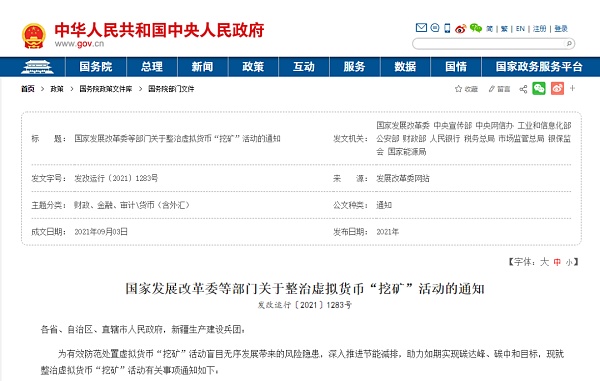Click the national emblem logo
Image resolution: width=600 pixels, height=381 pixels.
click(34, 36)
